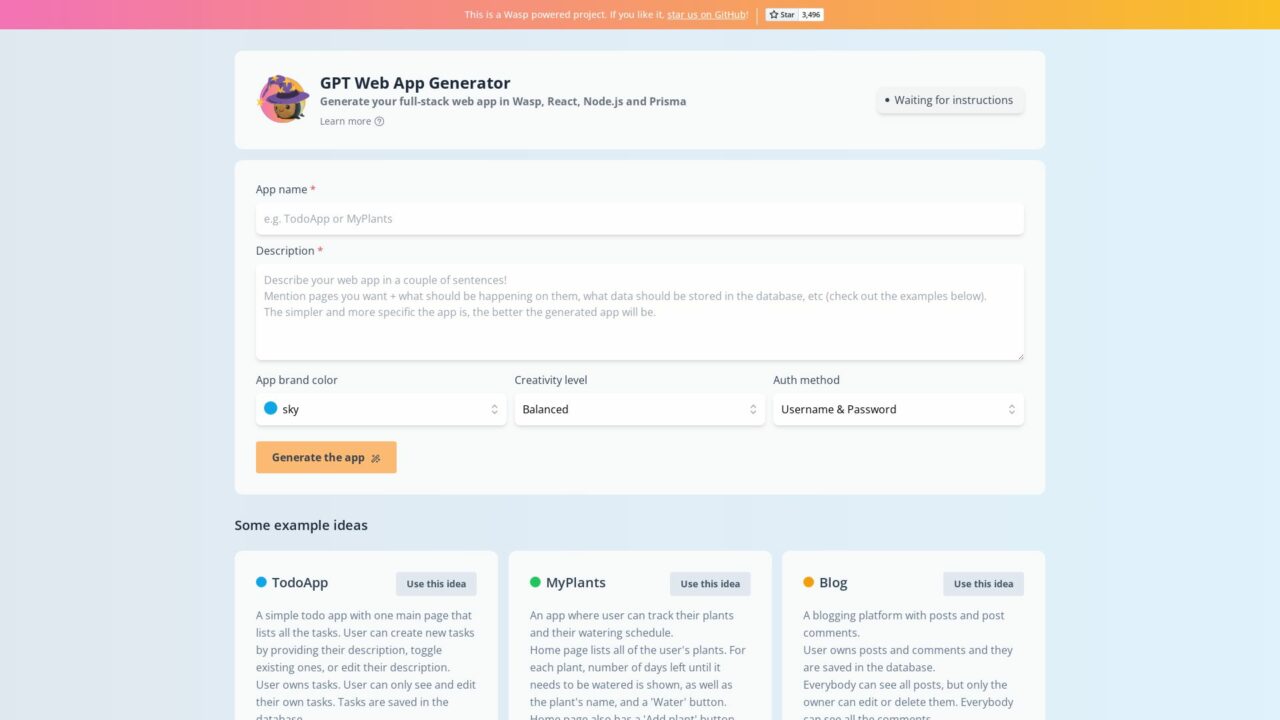This screenshot has height=720, width=1280.
Task: Click the blue dot beside TodoApp example
Action: click(262, 582)
